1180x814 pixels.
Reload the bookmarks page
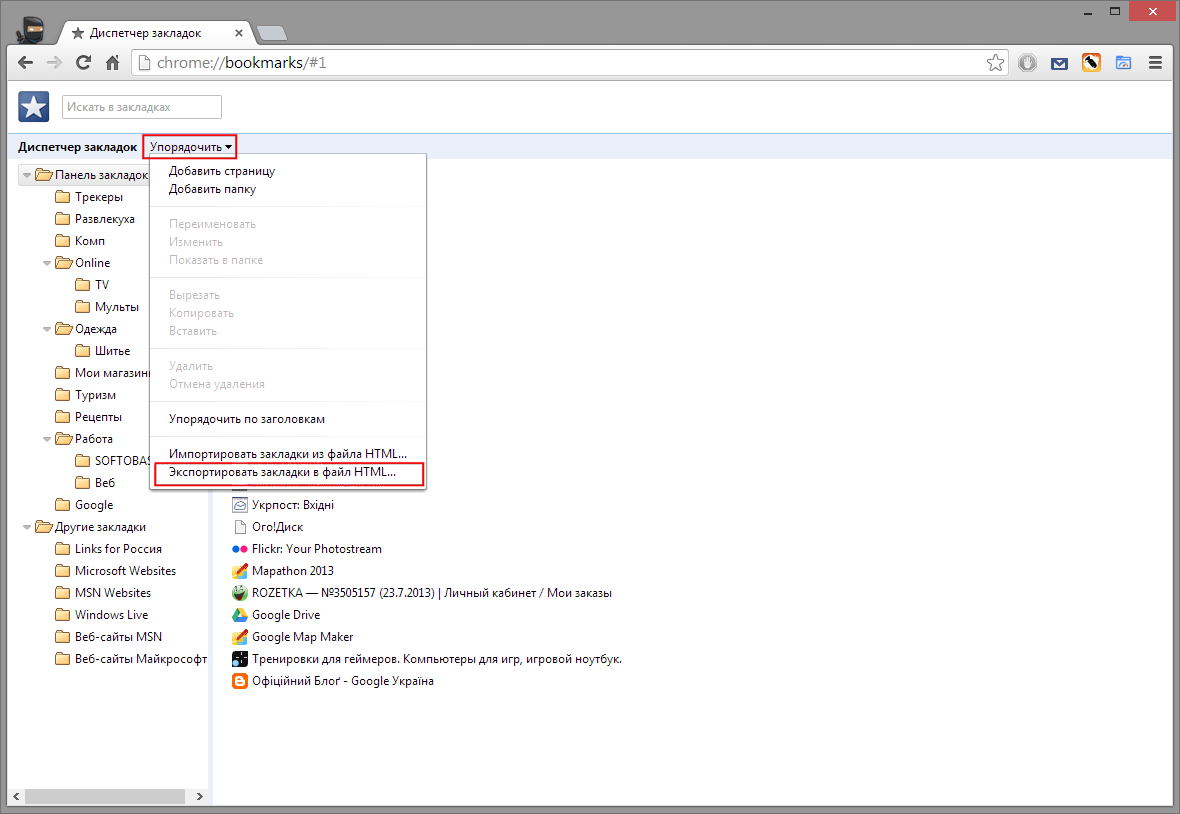point(84,63)
